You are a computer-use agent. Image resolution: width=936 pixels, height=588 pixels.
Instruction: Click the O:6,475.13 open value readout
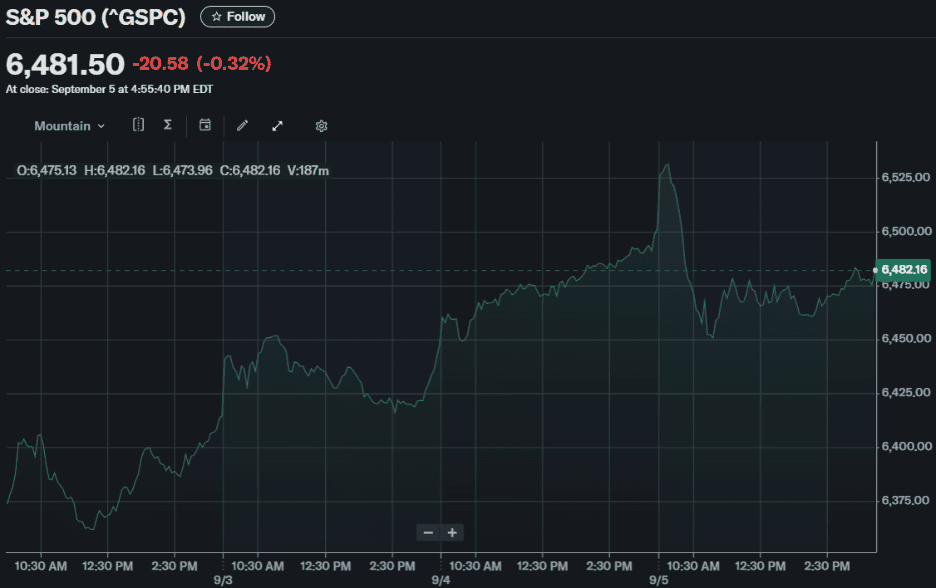47,171
